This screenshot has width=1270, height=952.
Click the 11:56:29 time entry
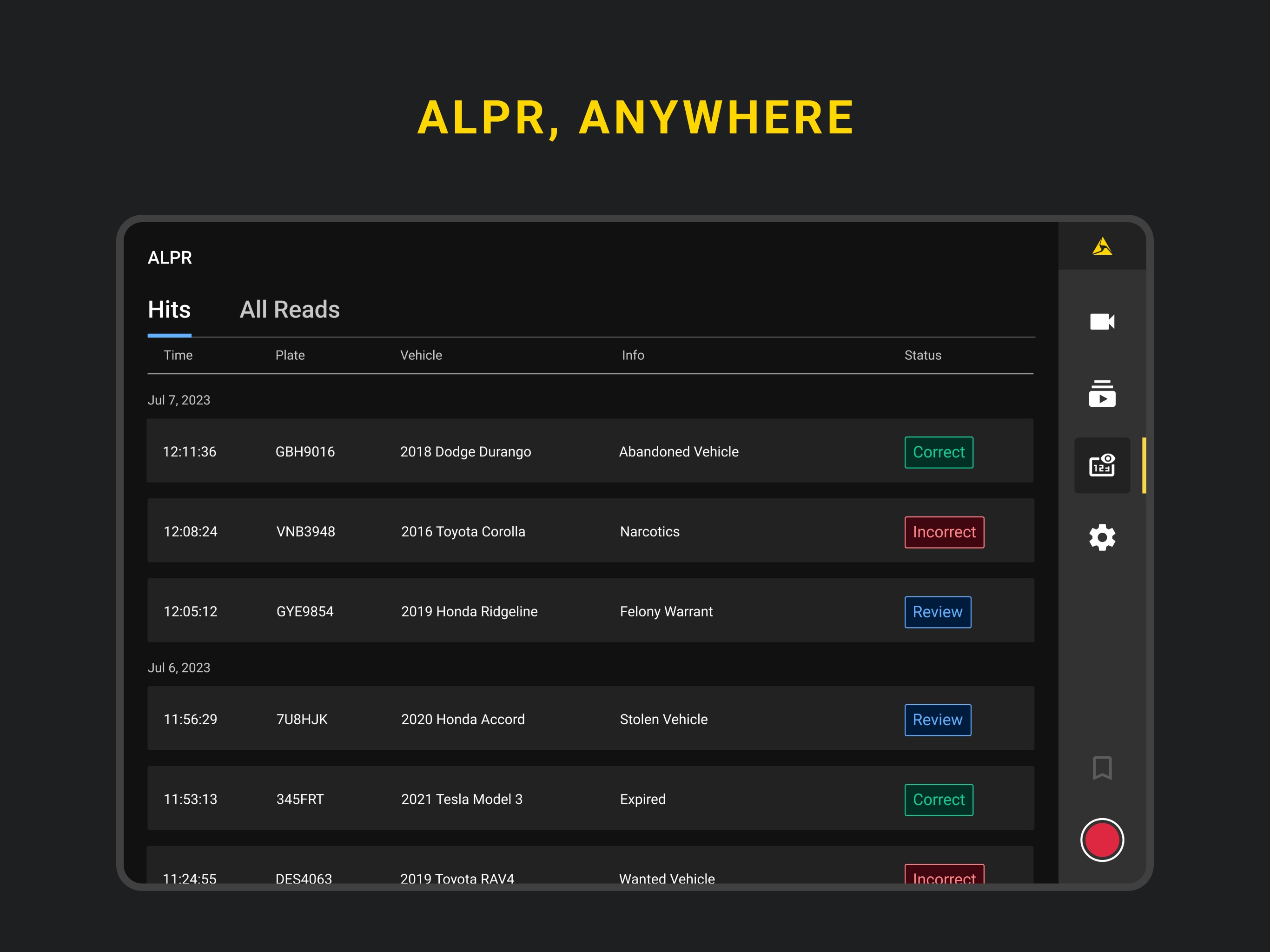click(190, 720)
